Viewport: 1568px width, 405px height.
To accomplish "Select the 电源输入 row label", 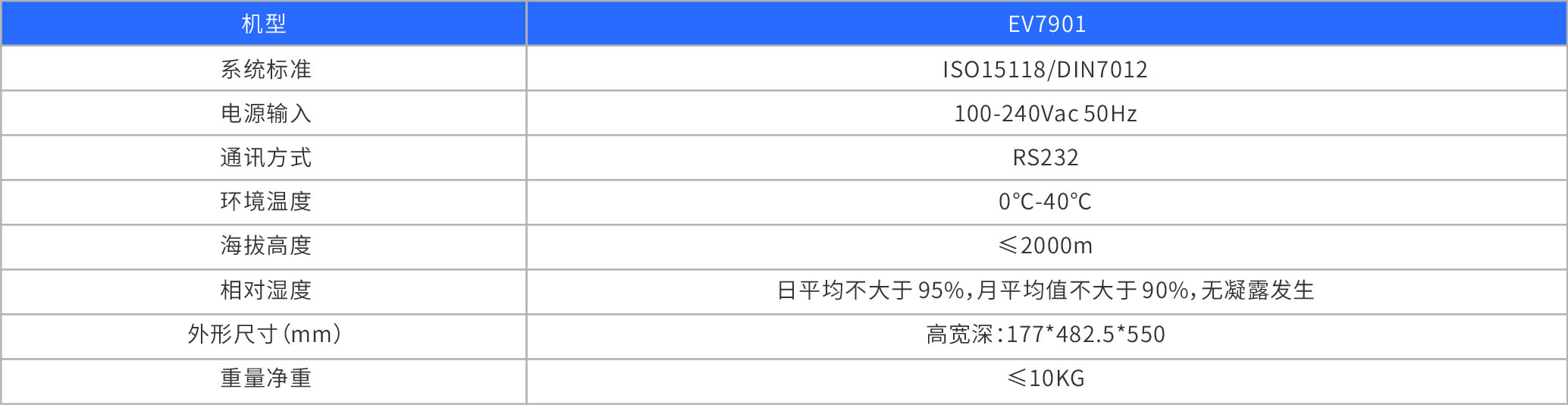I will tap(265, 113).
